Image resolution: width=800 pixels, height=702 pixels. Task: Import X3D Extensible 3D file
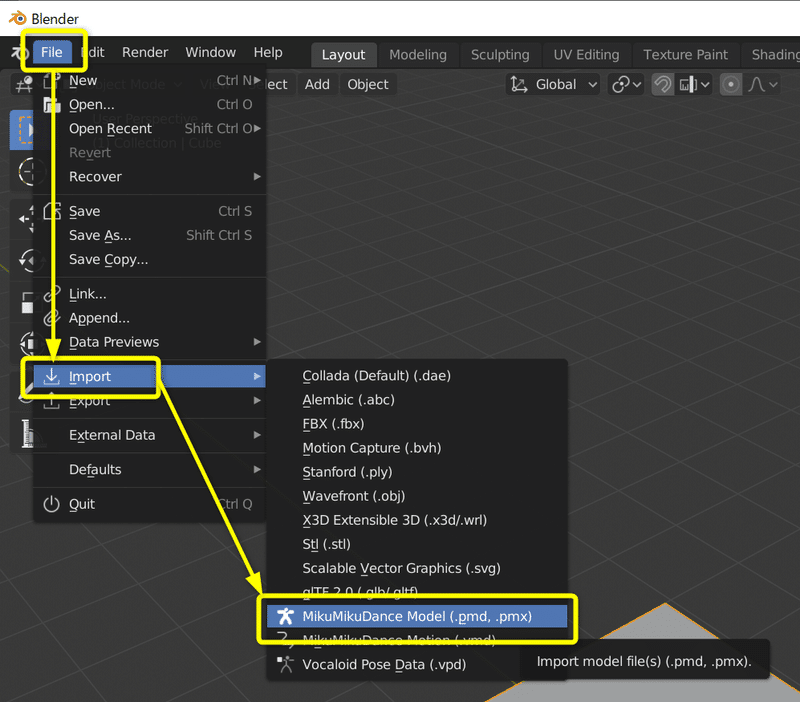(x=417, y=520)
